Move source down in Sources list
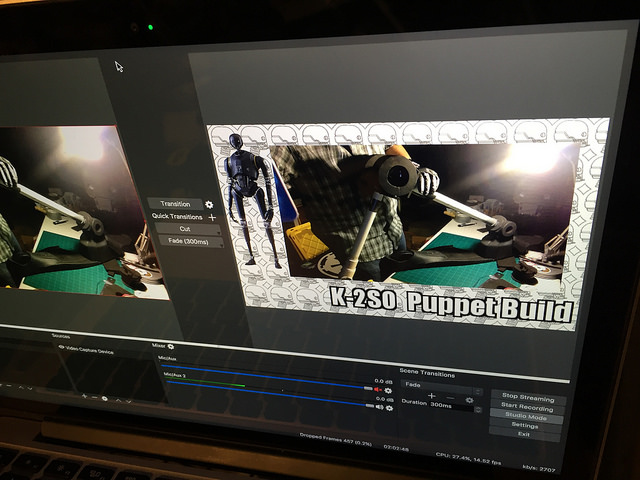The height and width of the screenshot is (480, 640). (x=129, y=401)
